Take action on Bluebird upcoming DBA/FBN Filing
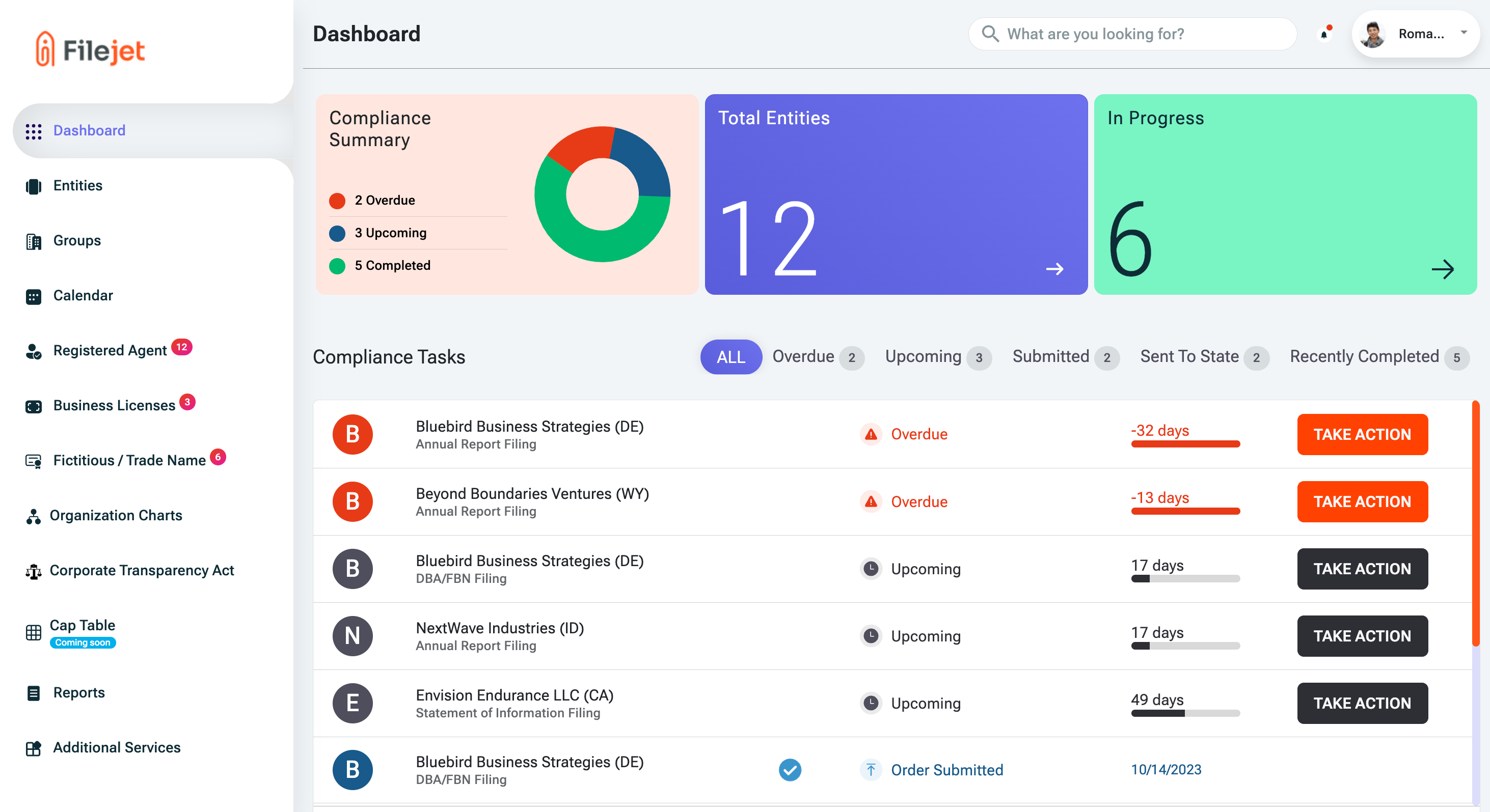This screenshot has height=812, width=1490. click(x=1362, y=569)
